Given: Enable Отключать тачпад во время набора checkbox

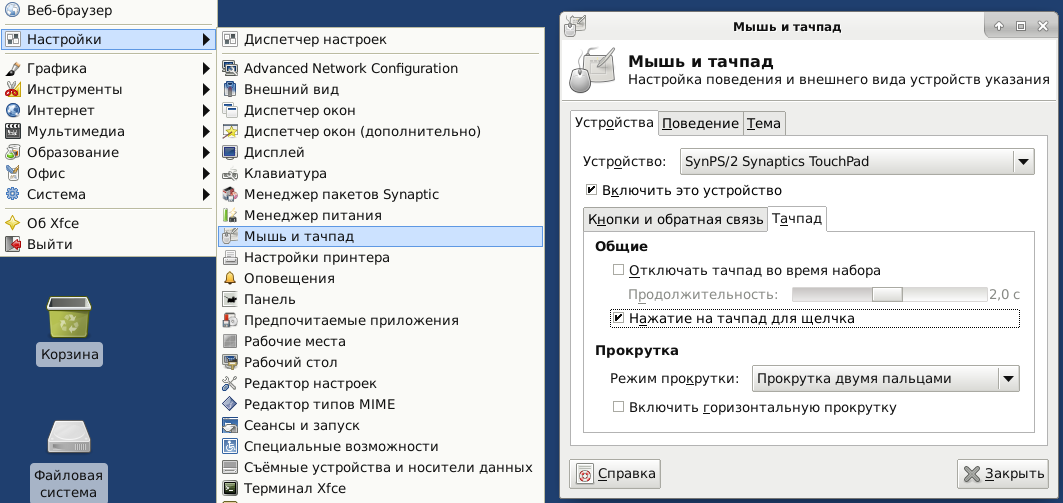Looking at the screenshot, I should 618,270.
